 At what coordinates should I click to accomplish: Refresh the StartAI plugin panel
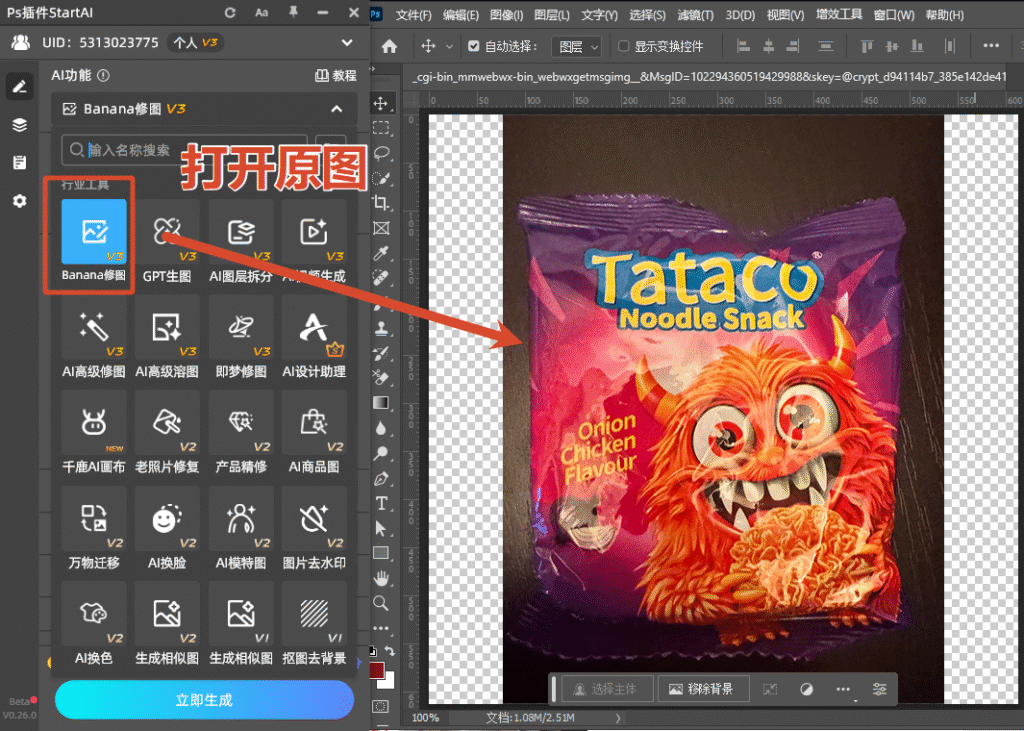(230, 12)
